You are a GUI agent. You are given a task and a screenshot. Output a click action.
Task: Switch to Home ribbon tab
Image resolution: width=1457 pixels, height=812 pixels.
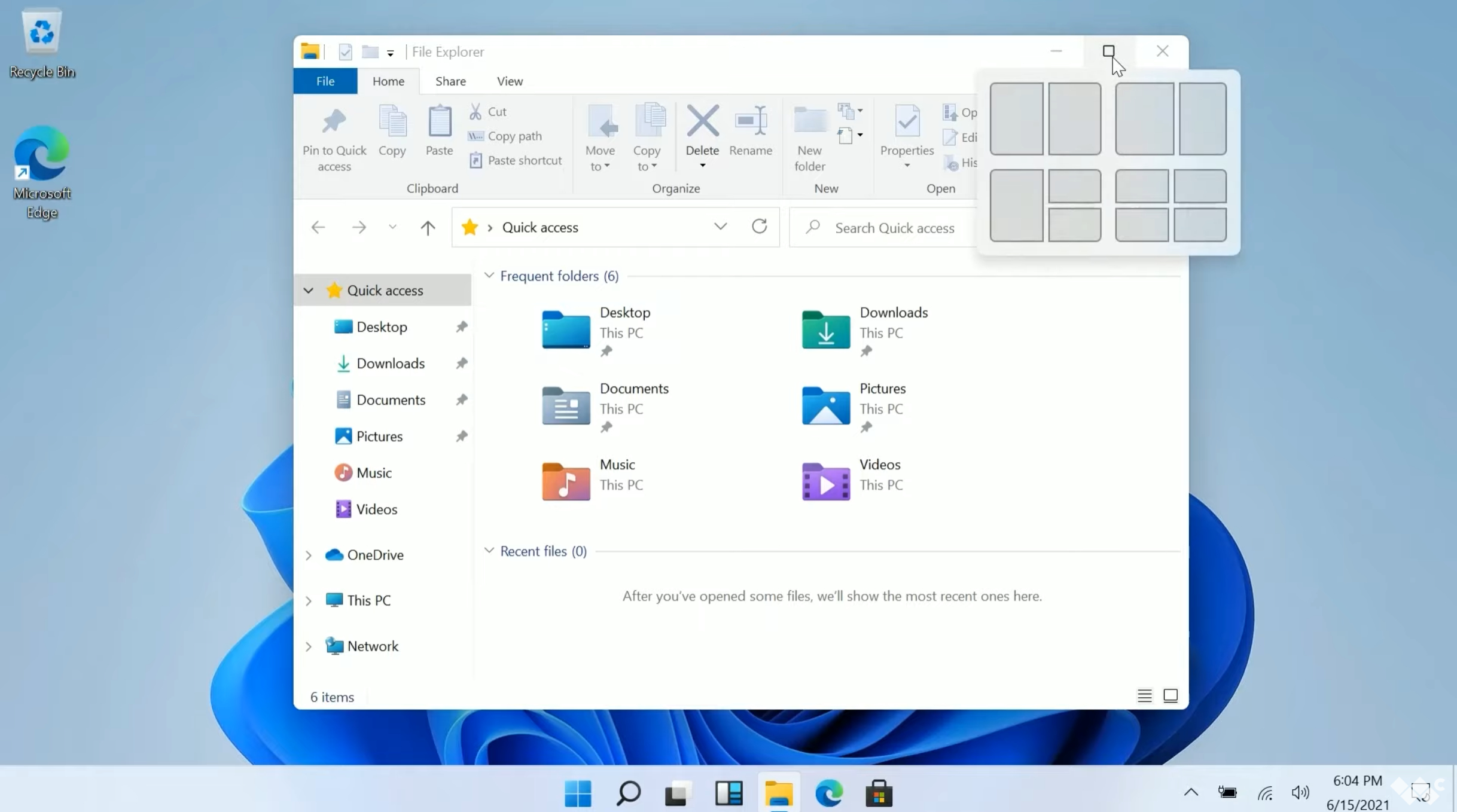pyautogui.click(x=388, y=81)
